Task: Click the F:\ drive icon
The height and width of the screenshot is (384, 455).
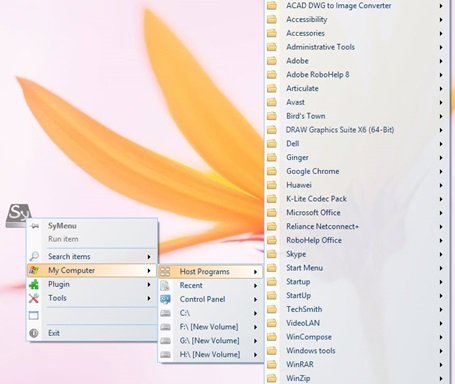Action: tap(165, 327)
